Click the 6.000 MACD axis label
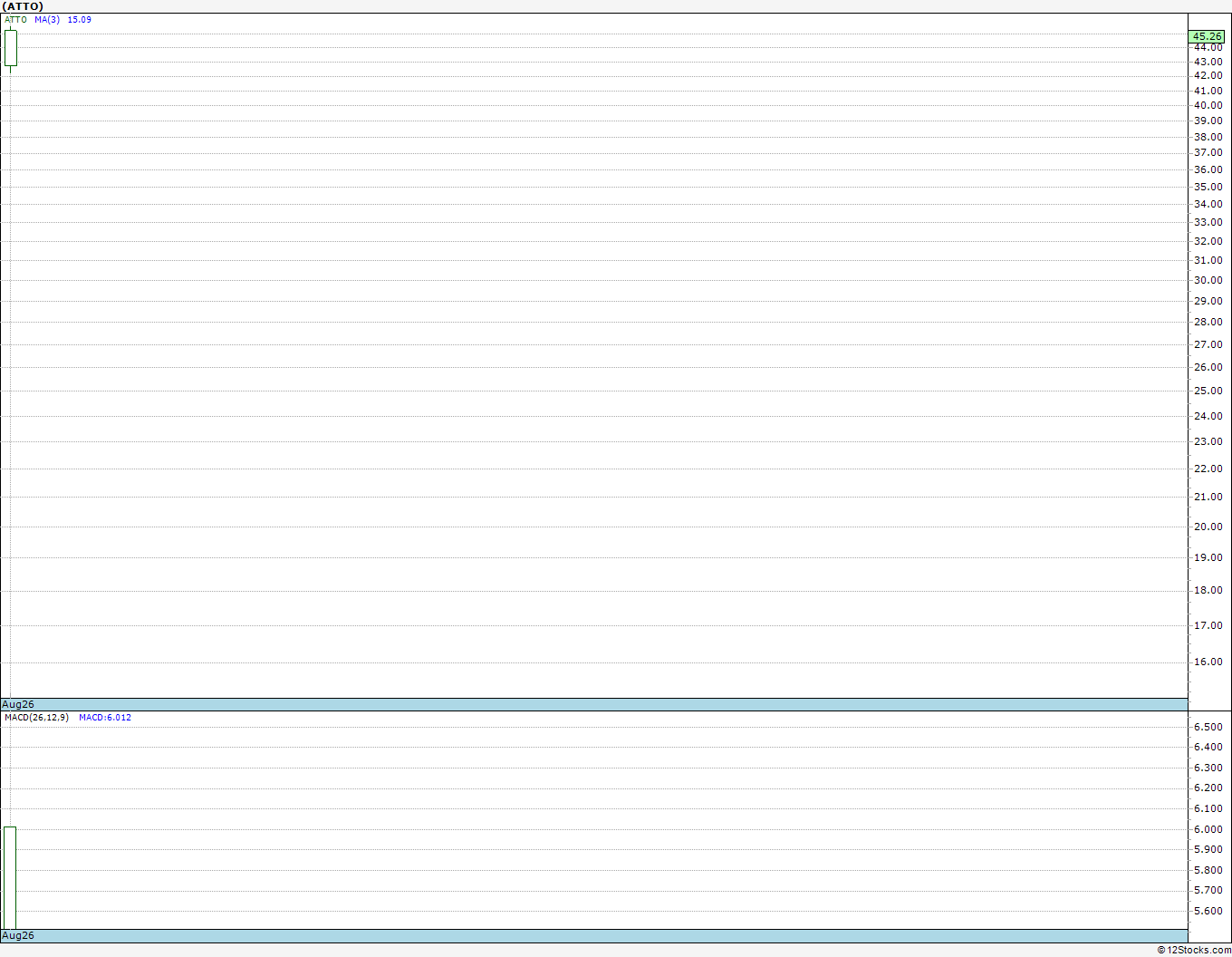 (1208, 829)
